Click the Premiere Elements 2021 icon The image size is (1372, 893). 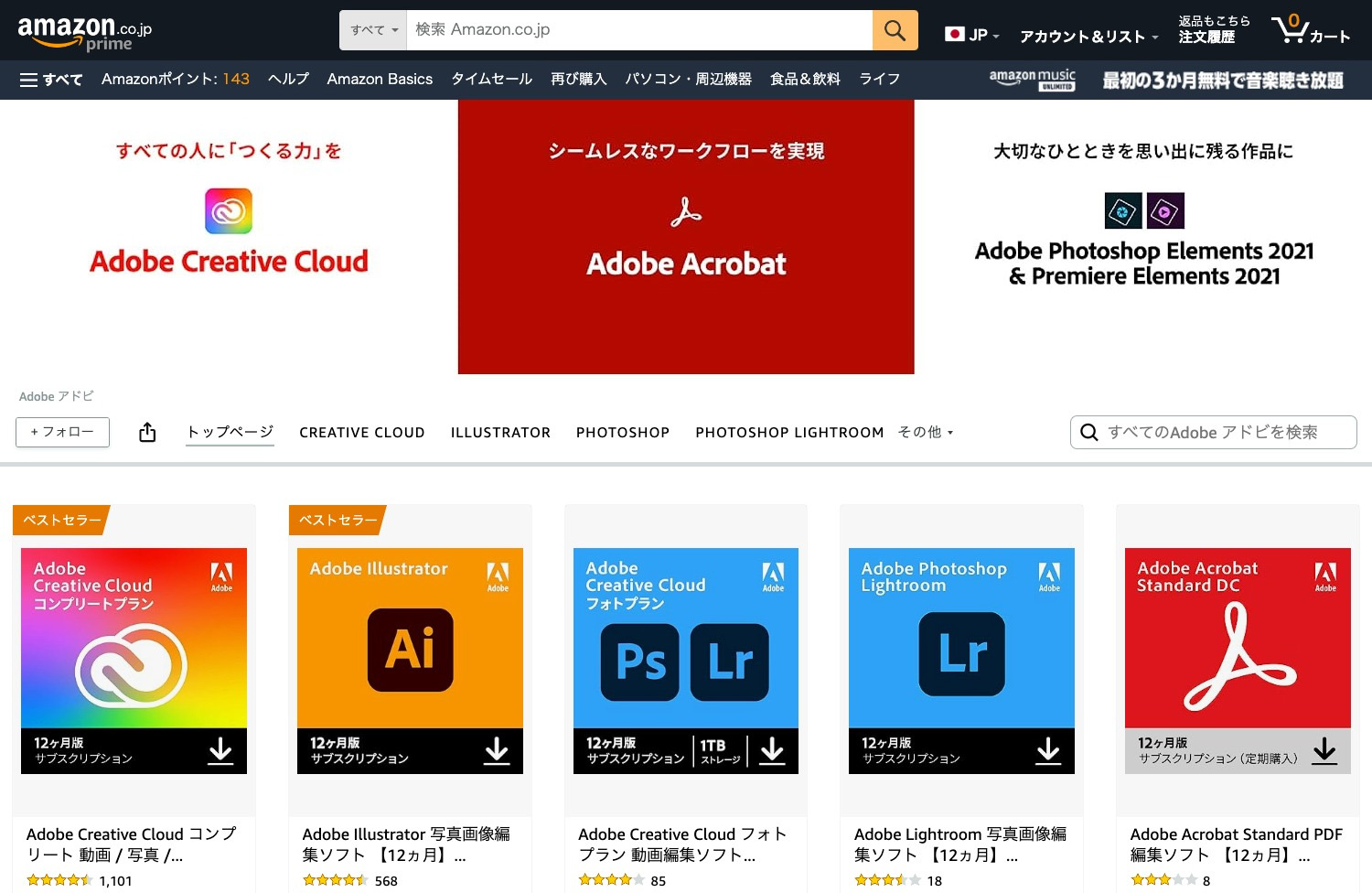tap(1165, 211)
